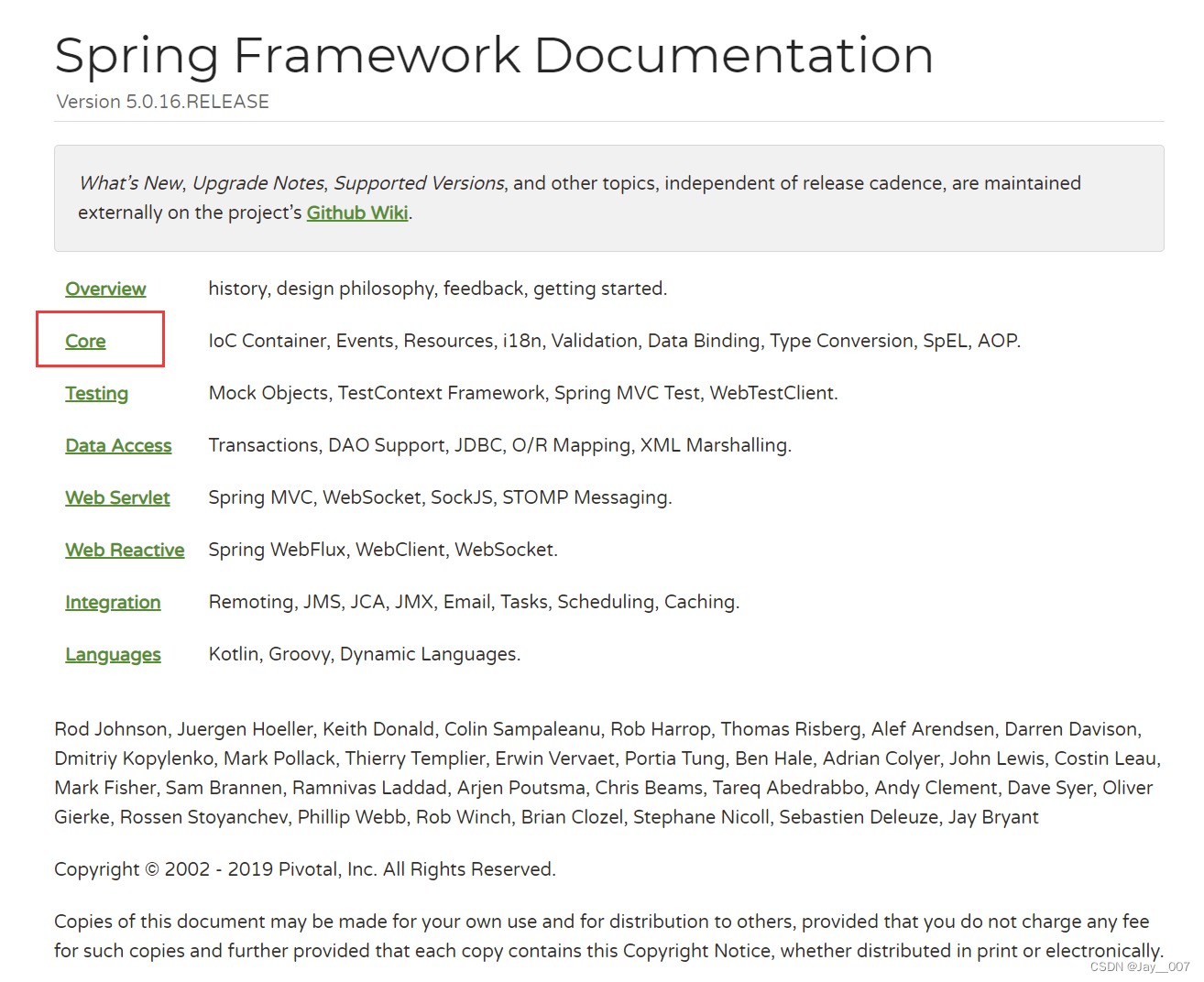Click the 'Transactions, DAO Support, JDBC' description
Screen dimensions: 1204x982
(x=499, y=445)
